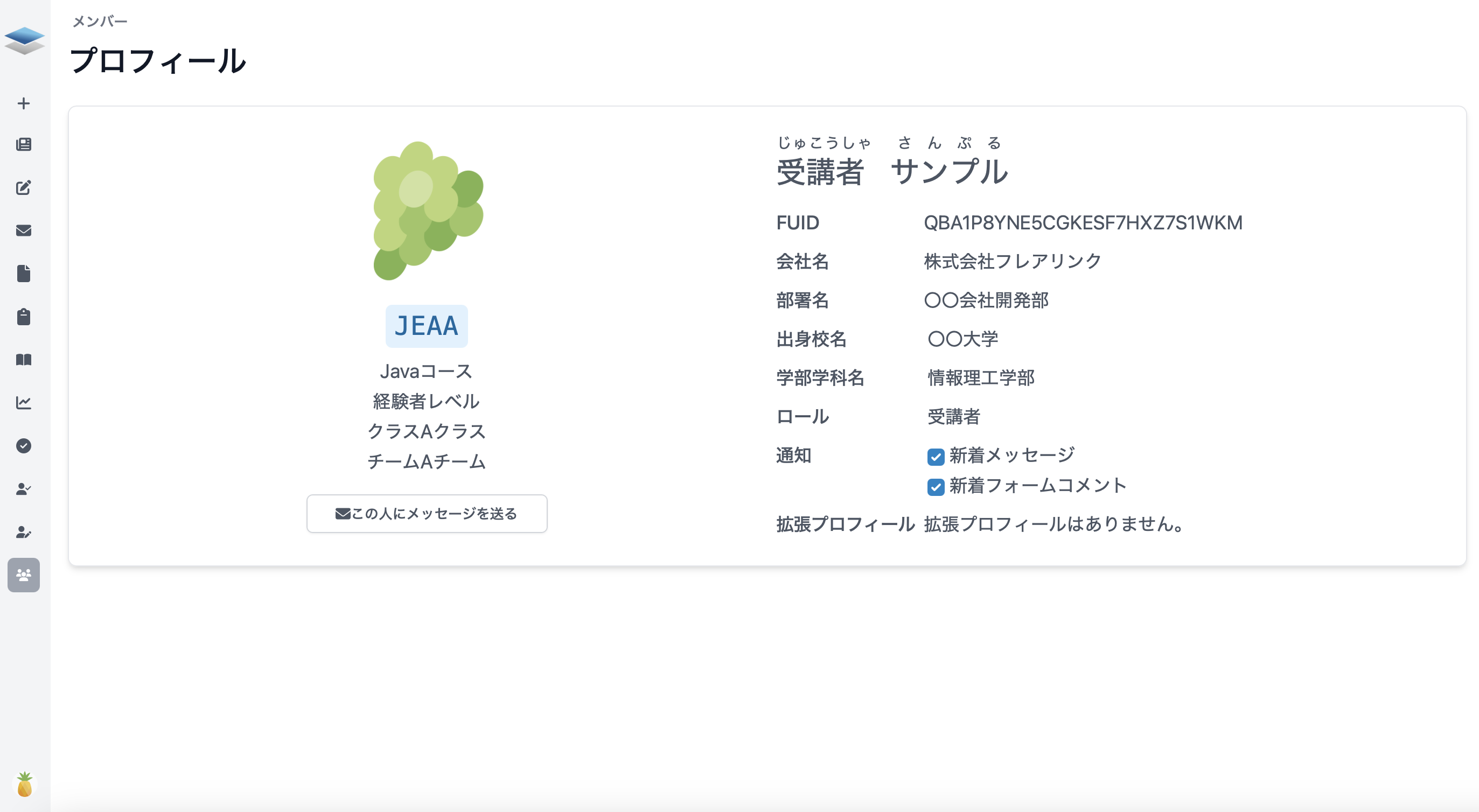Open the book/library icon in the sidebar

coord(24,360)
